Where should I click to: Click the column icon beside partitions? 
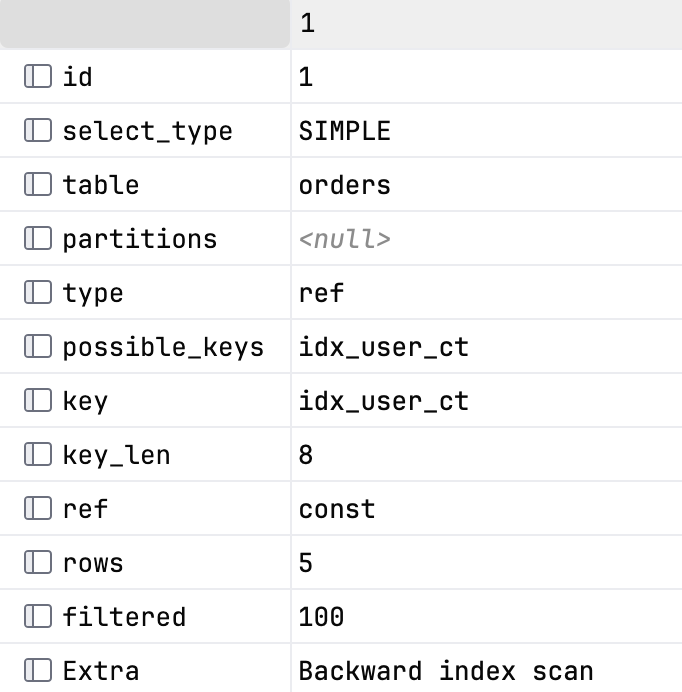coord(38,238)
